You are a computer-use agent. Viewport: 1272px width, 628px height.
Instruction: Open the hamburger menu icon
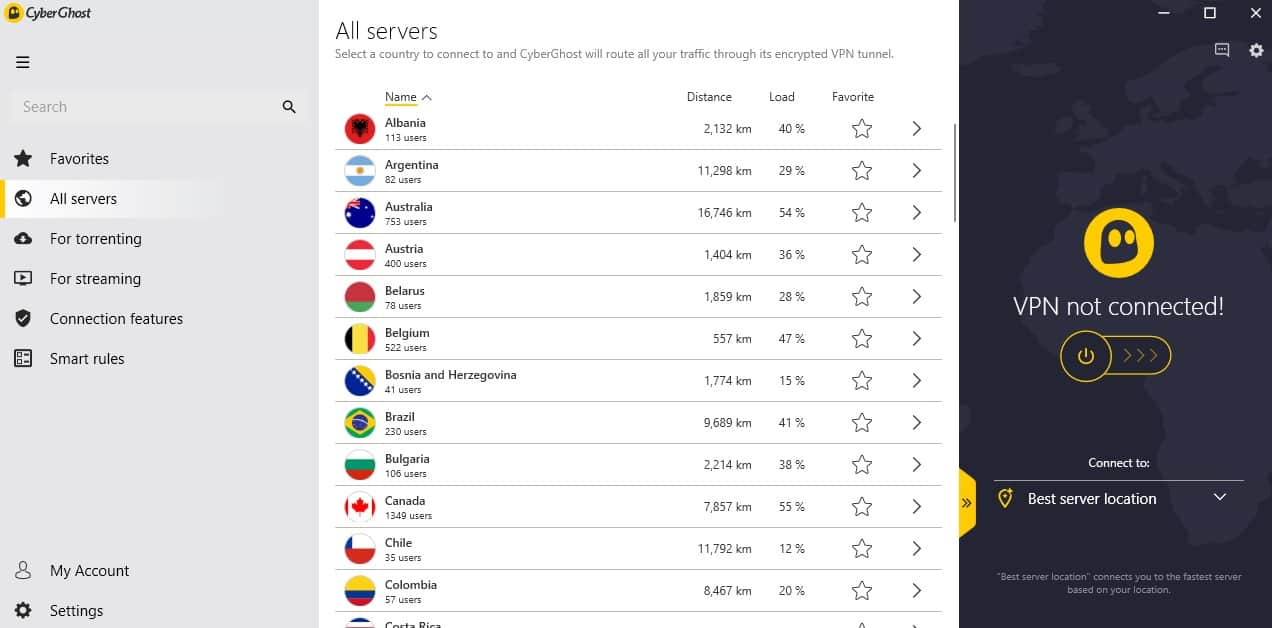(x=22, y=62)
